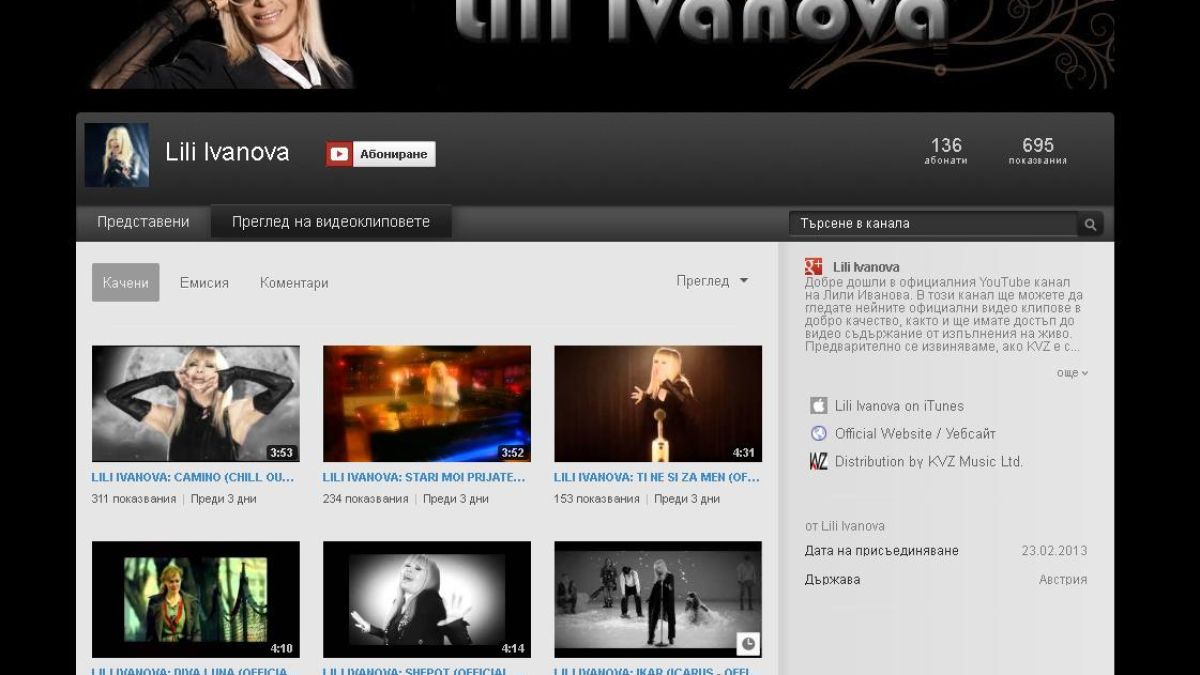Open the Коментари section

pos(294,283)
